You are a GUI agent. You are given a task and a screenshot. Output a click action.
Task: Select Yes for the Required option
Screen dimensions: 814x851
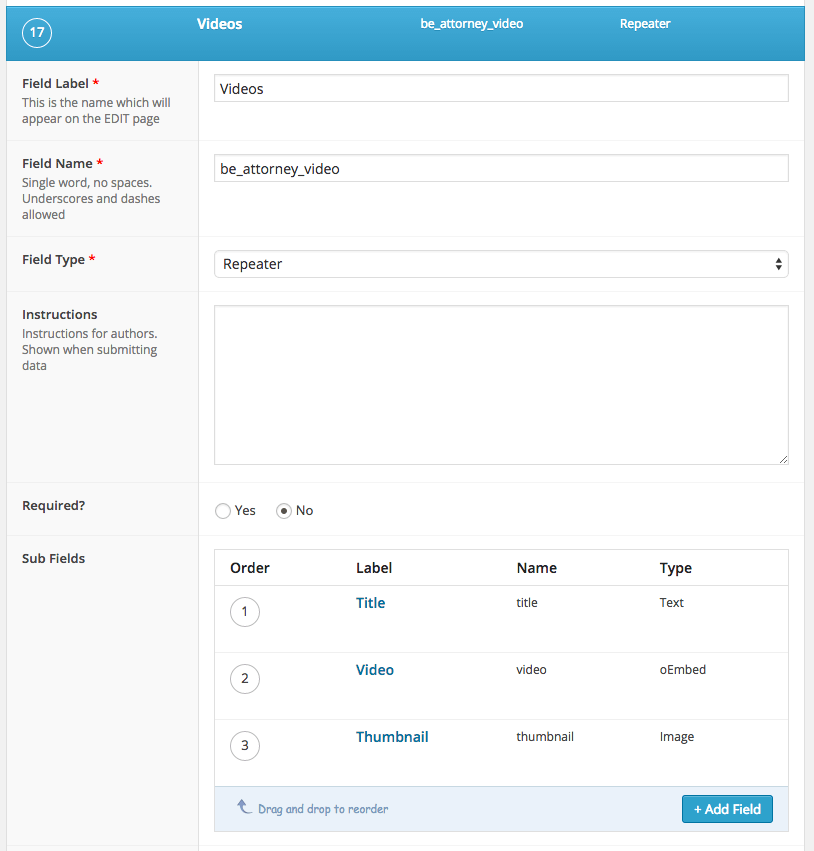222,511
